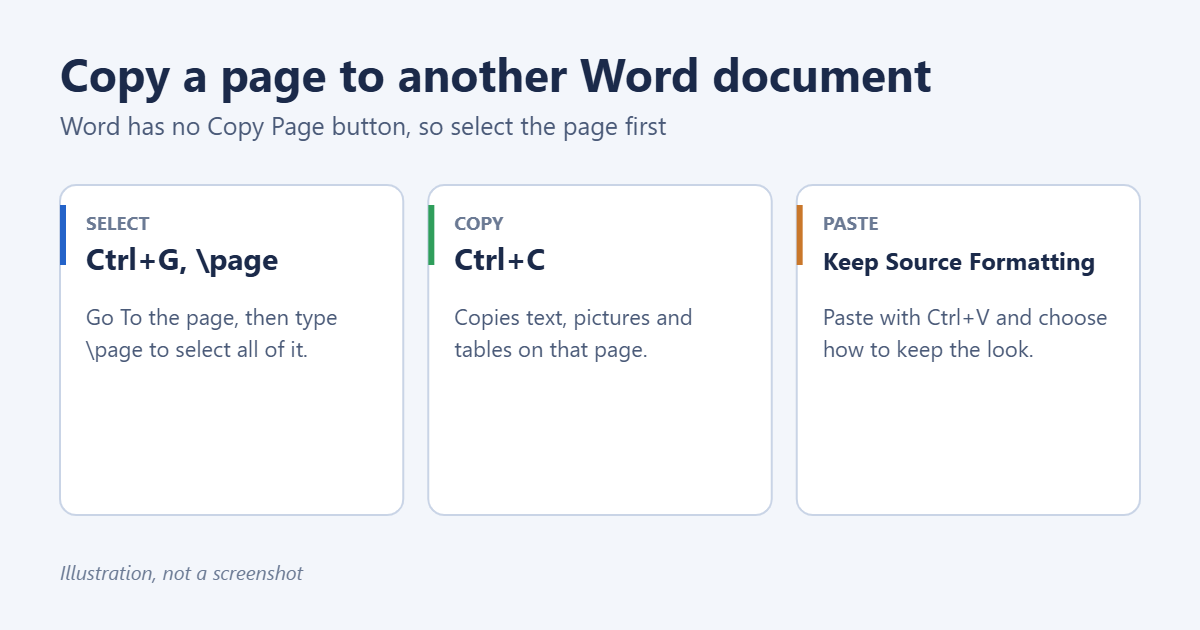The width and height of the screenshot is (1200, 630).
Task: Click the footnote "Illustration, not a screenshot"
Action: (181, 574)
